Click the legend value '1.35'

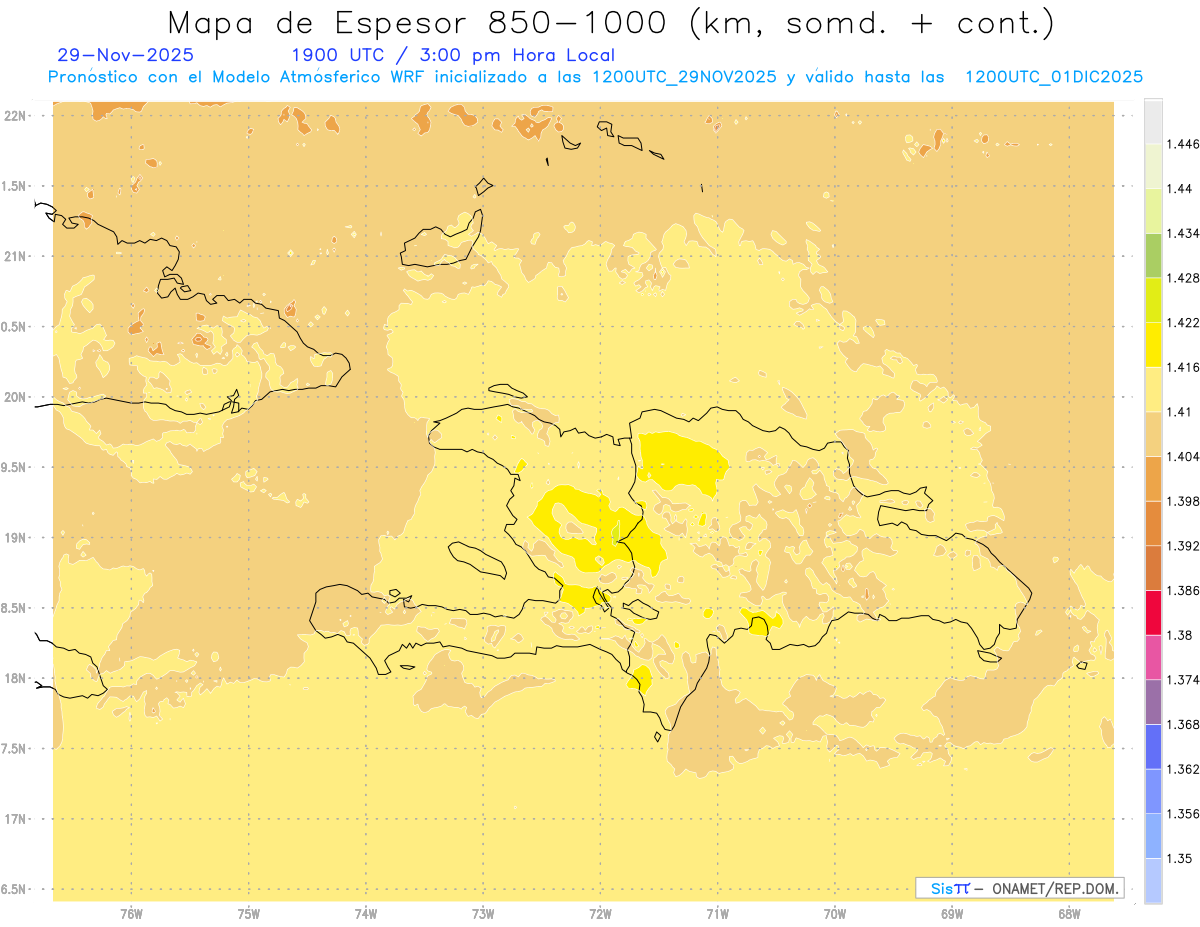[x=1180, y=858]
